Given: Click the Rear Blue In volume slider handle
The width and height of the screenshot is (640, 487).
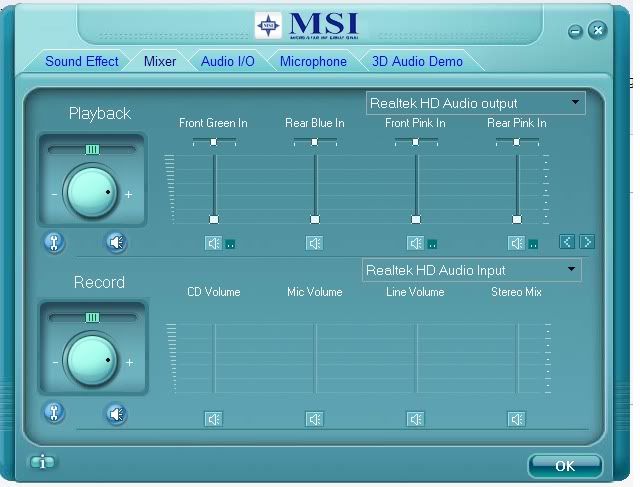Looking at the screenshot, I should click(x=315, y=220).
